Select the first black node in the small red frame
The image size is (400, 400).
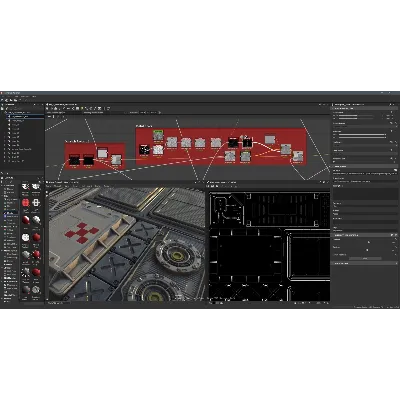74,160
